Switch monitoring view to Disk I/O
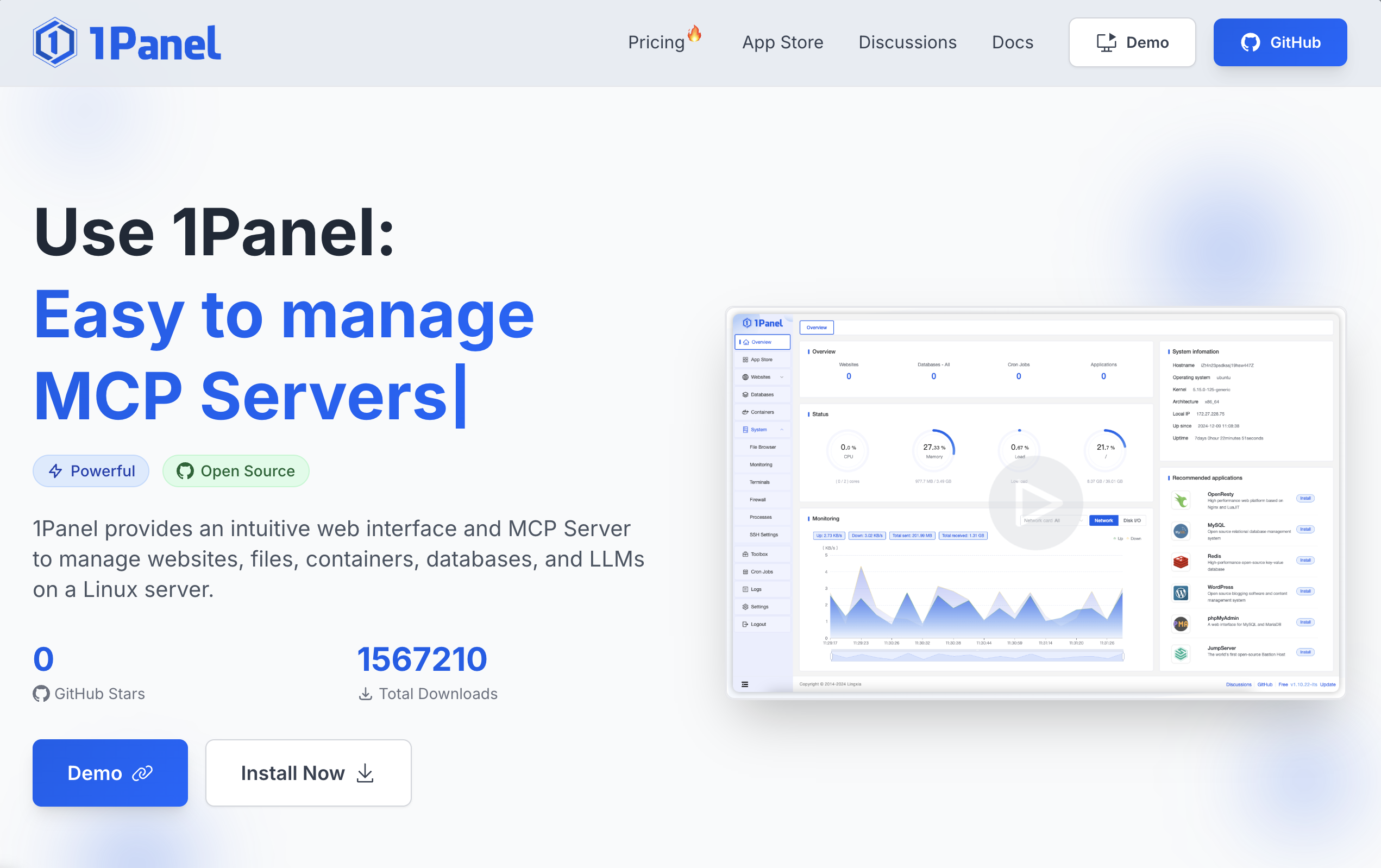Screen dimensions: 1381x868 pos(1132,520)
